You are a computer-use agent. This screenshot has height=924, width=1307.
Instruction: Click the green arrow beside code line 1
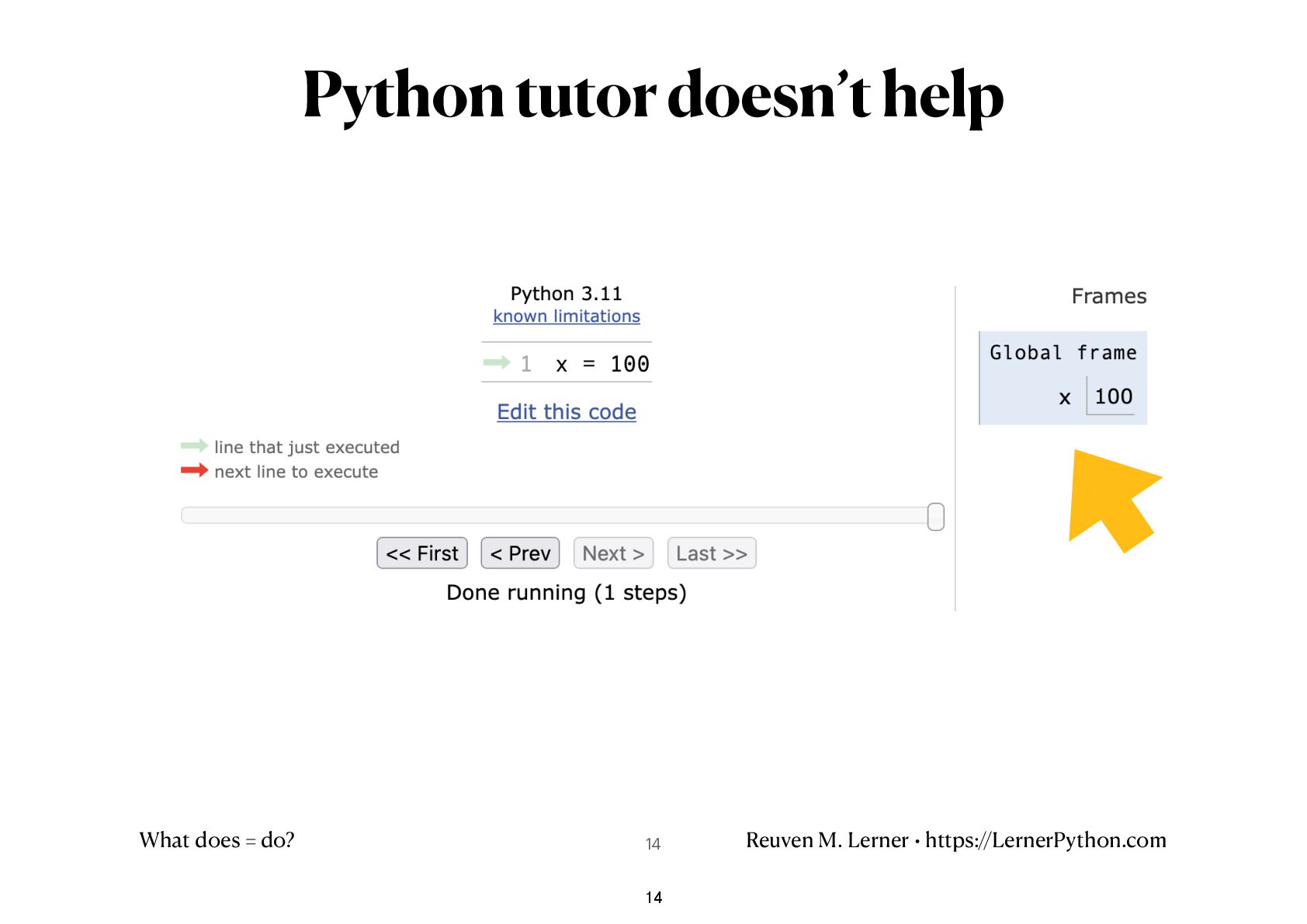point(497,362)
